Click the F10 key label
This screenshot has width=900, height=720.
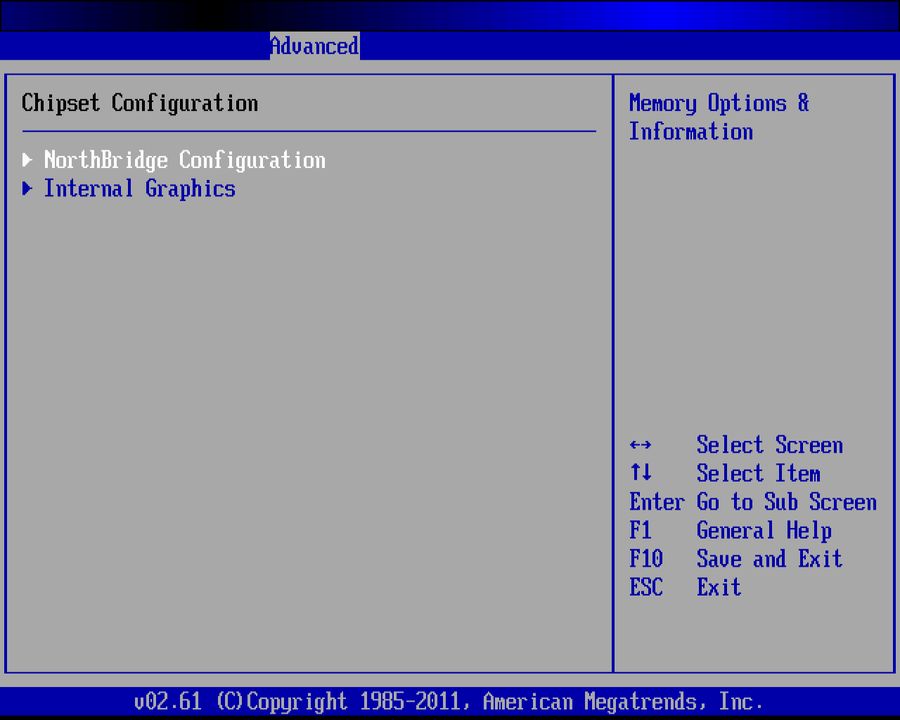point(646,559)
